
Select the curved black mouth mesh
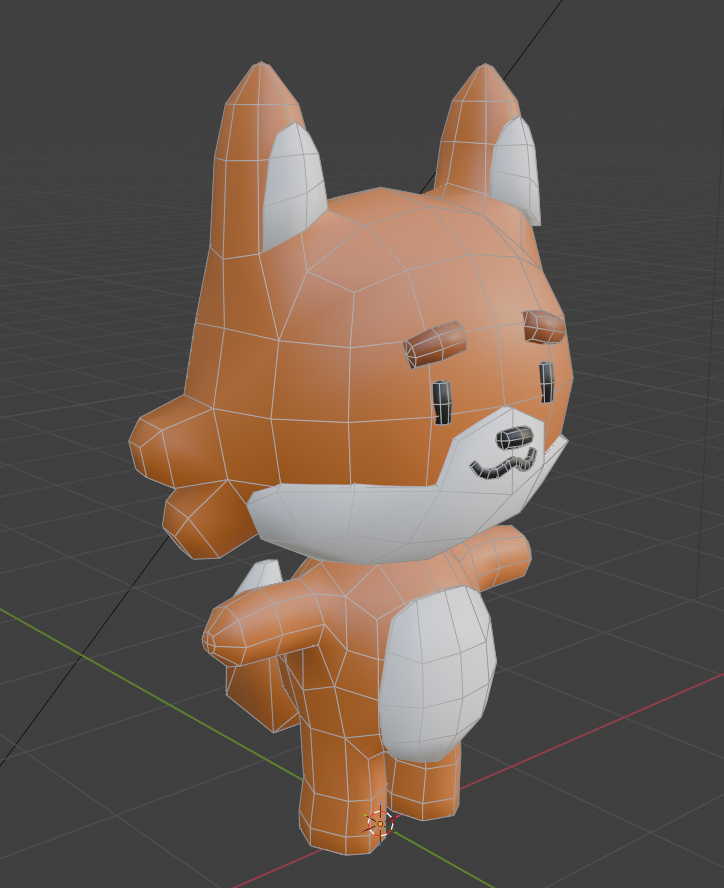pos(503,463)
